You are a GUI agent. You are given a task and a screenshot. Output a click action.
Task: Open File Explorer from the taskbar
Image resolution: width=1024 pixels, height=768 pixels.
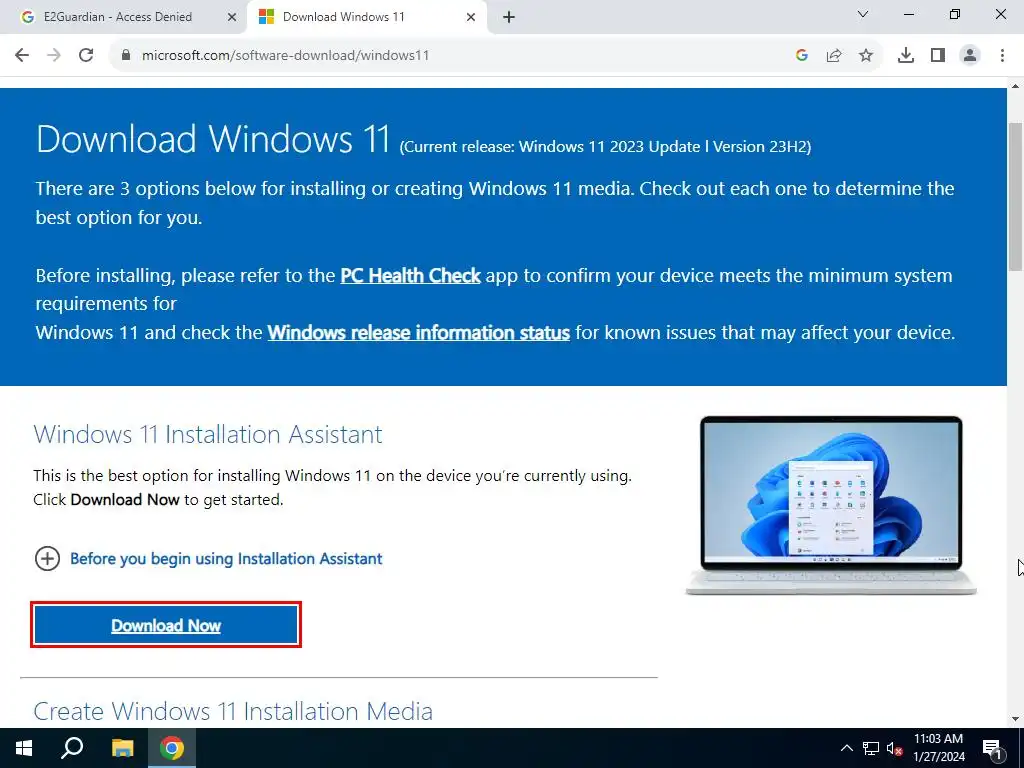122,748
